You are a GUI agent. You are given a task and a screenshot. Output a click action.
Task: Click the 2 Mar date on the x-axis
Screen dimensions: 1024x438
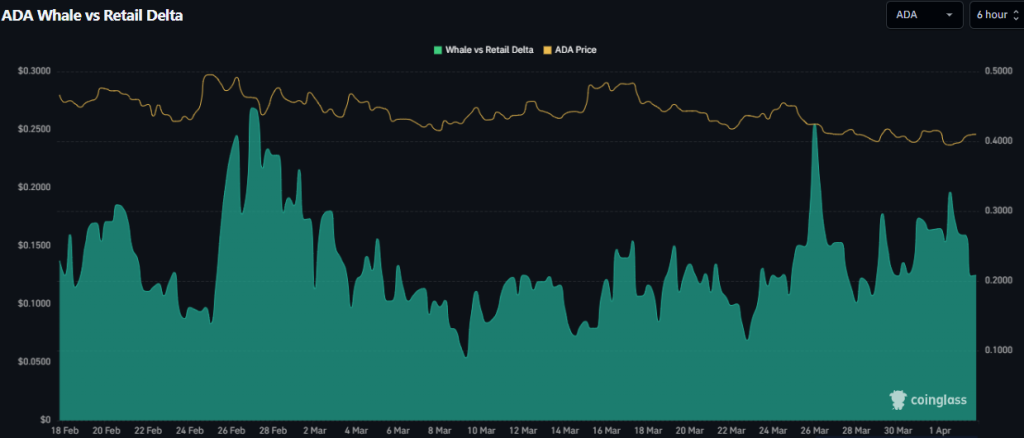(x=314, y=430)
